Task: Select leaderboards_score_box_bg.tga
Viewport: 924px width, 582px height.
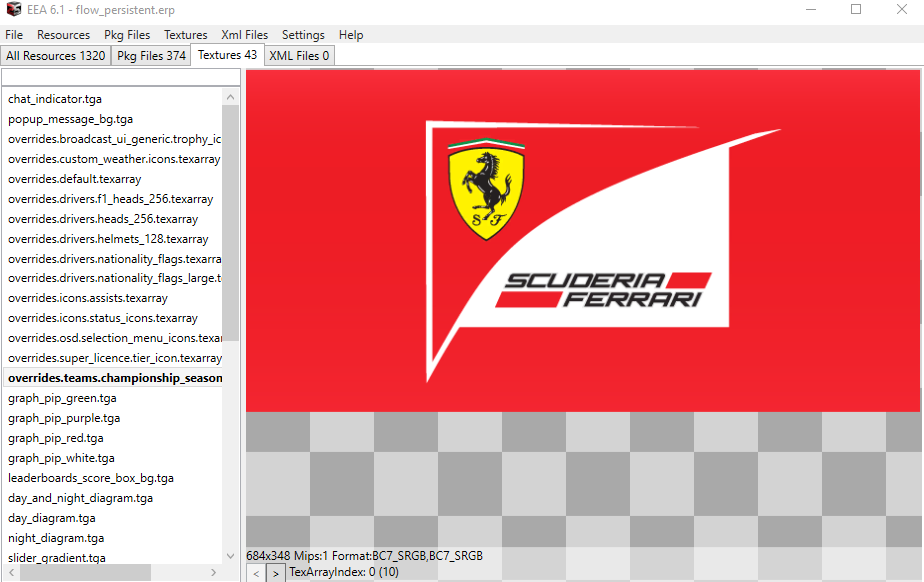Action: click(x=91, y=478)
